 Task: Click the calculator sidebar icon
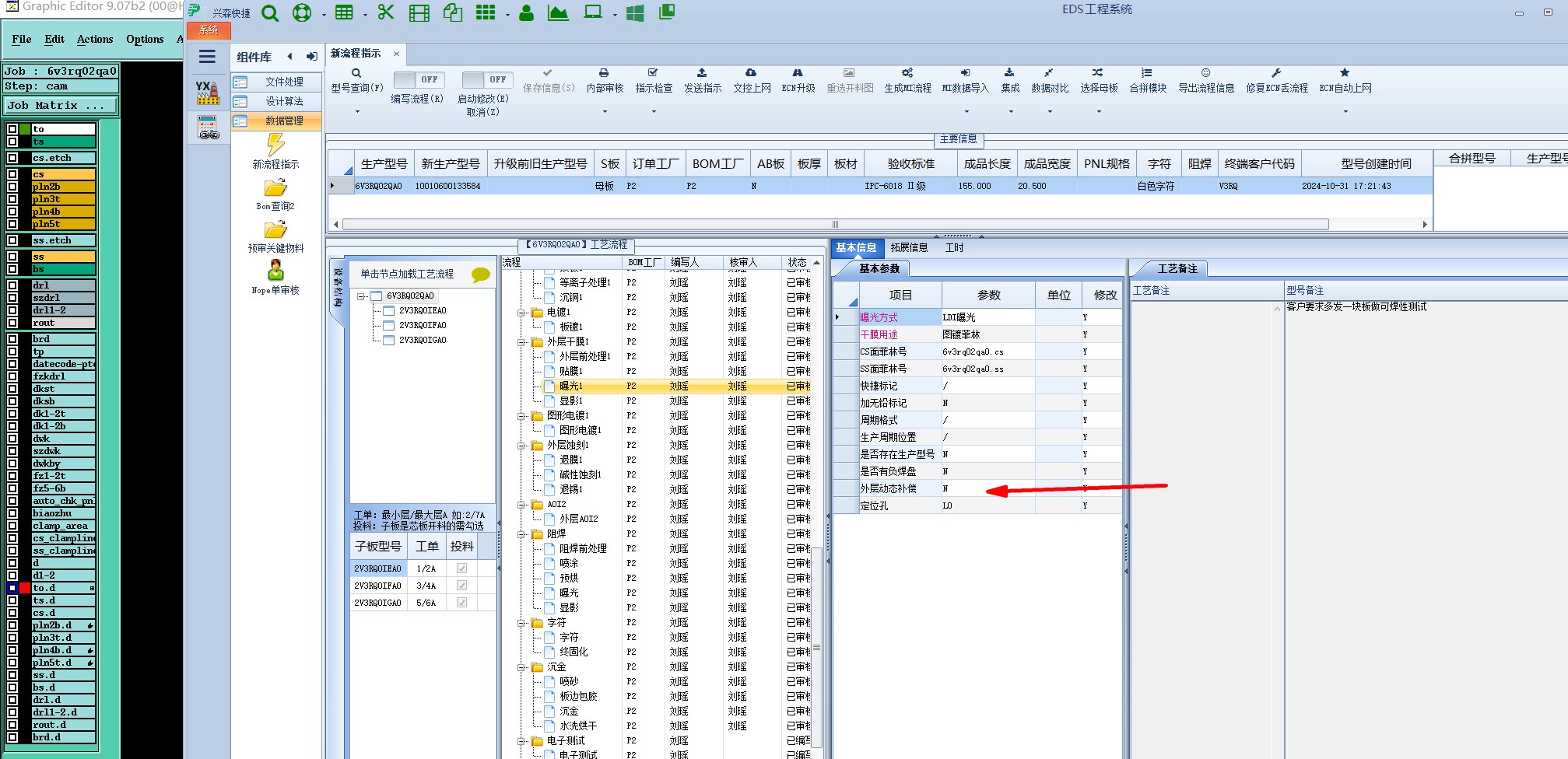click(x=208, y=128)
